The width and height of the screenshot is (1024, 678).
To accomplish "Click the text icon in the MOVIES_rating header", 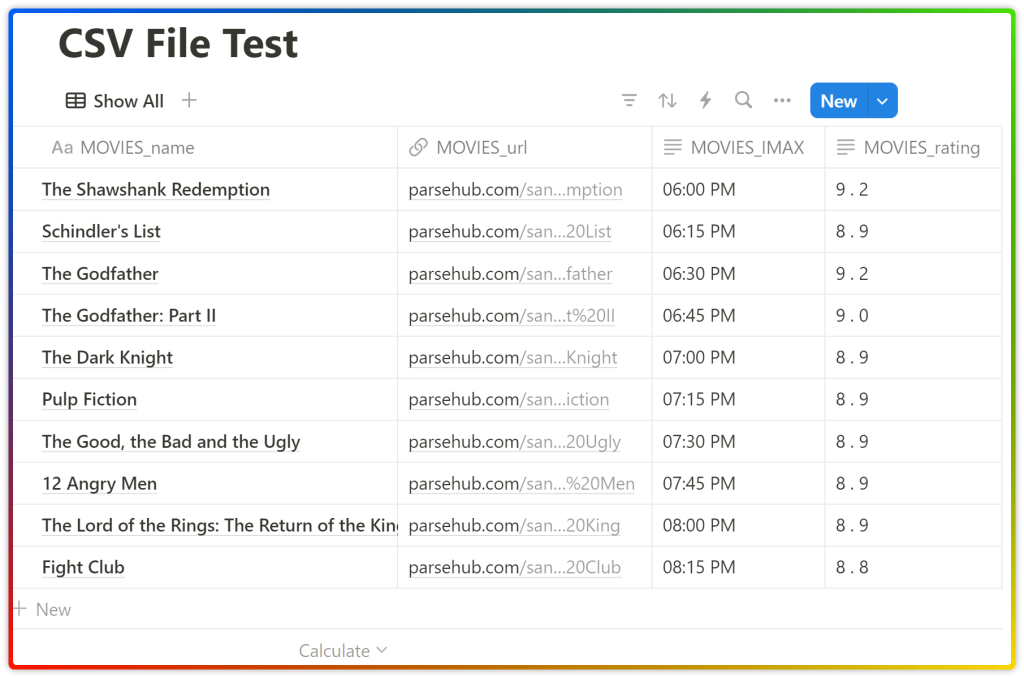I will tap(846, 148).
